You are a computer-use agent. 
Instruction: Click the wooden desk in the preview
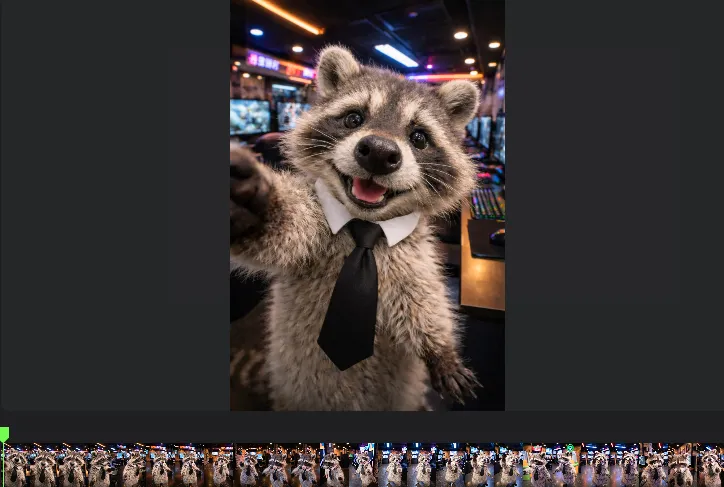click(483, 275)
